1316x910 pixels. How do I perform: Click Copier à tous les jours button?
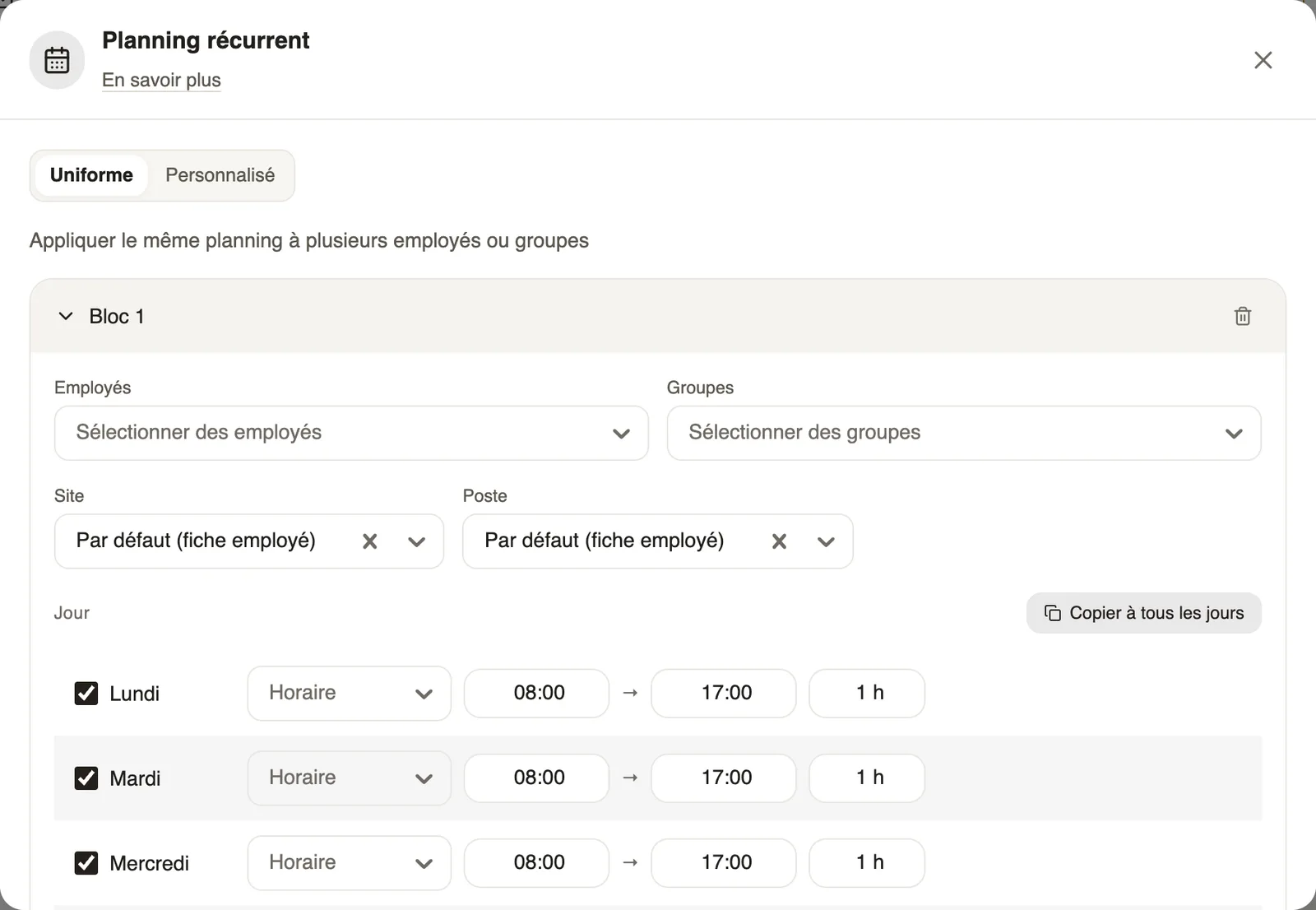[1143, 613]
